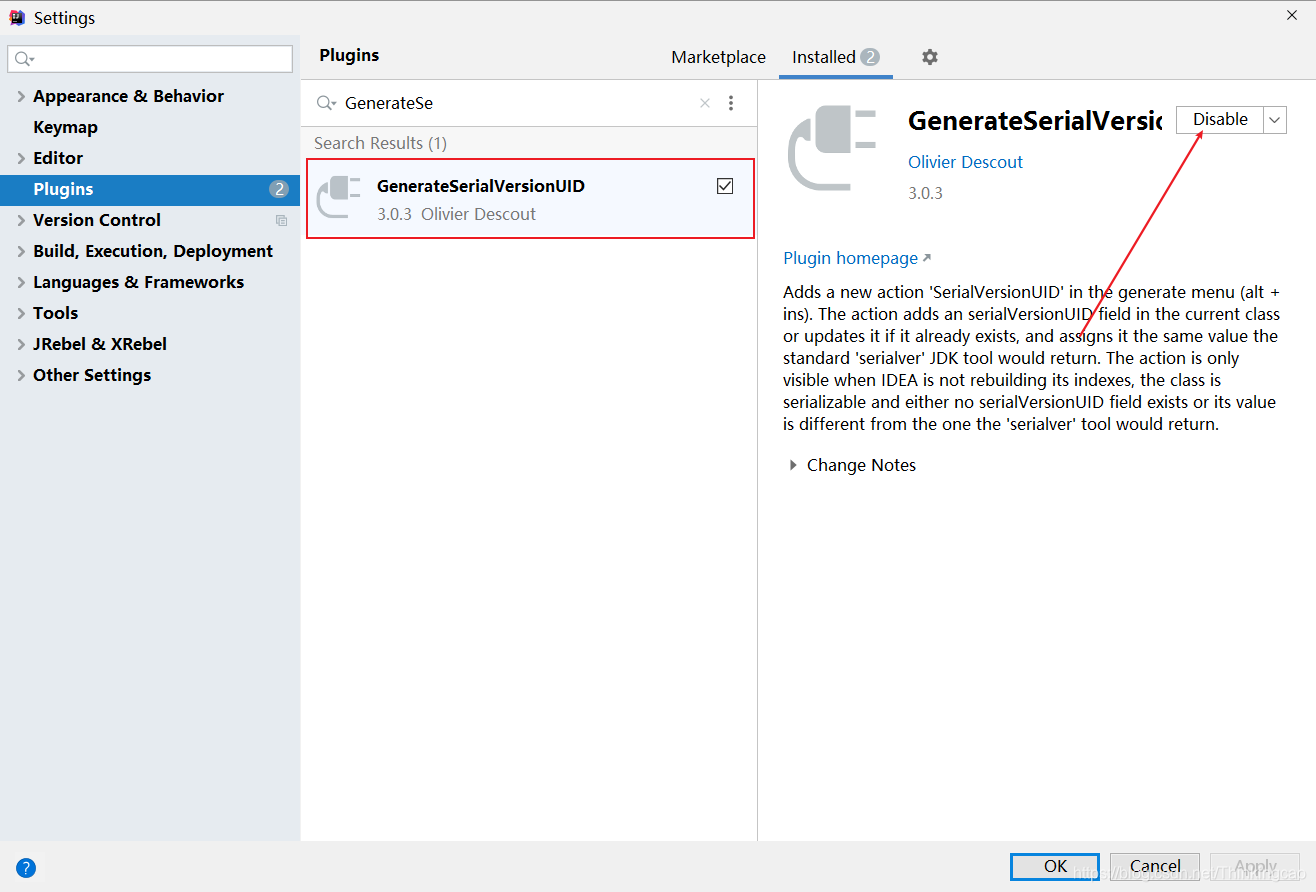Select the GenerateSerialVersionUID plugin row
The width and height of the screenshot is (1316, 892).
530,198
